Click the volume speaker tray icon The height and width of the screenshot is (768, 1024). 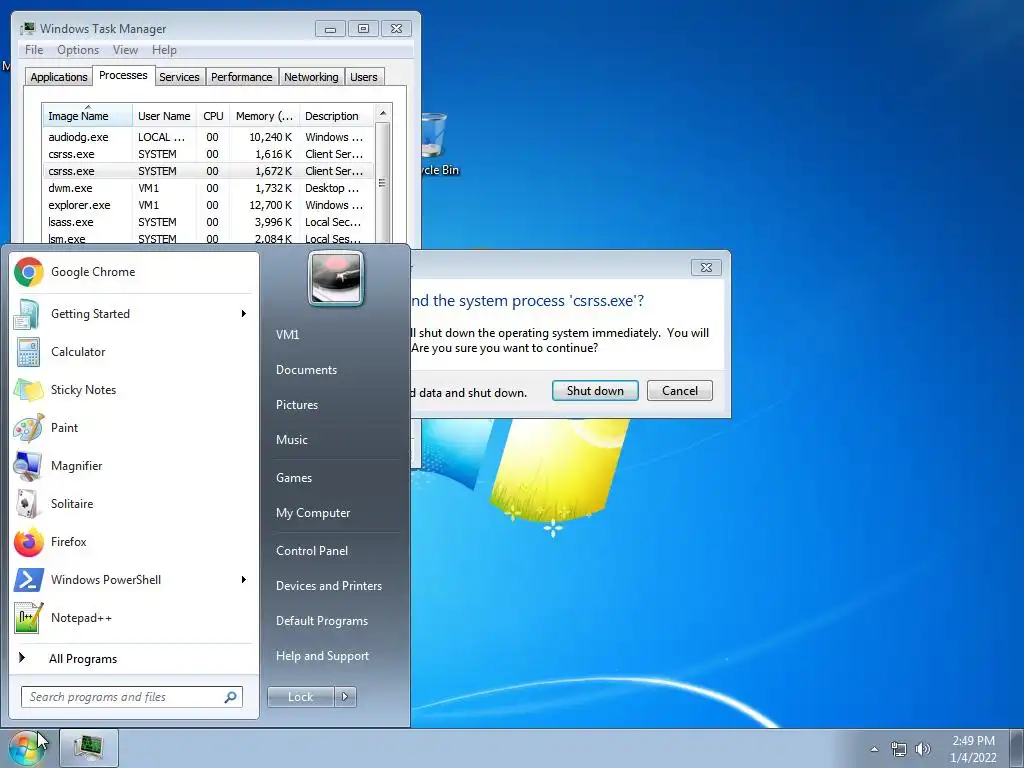(x=922, y=749)
